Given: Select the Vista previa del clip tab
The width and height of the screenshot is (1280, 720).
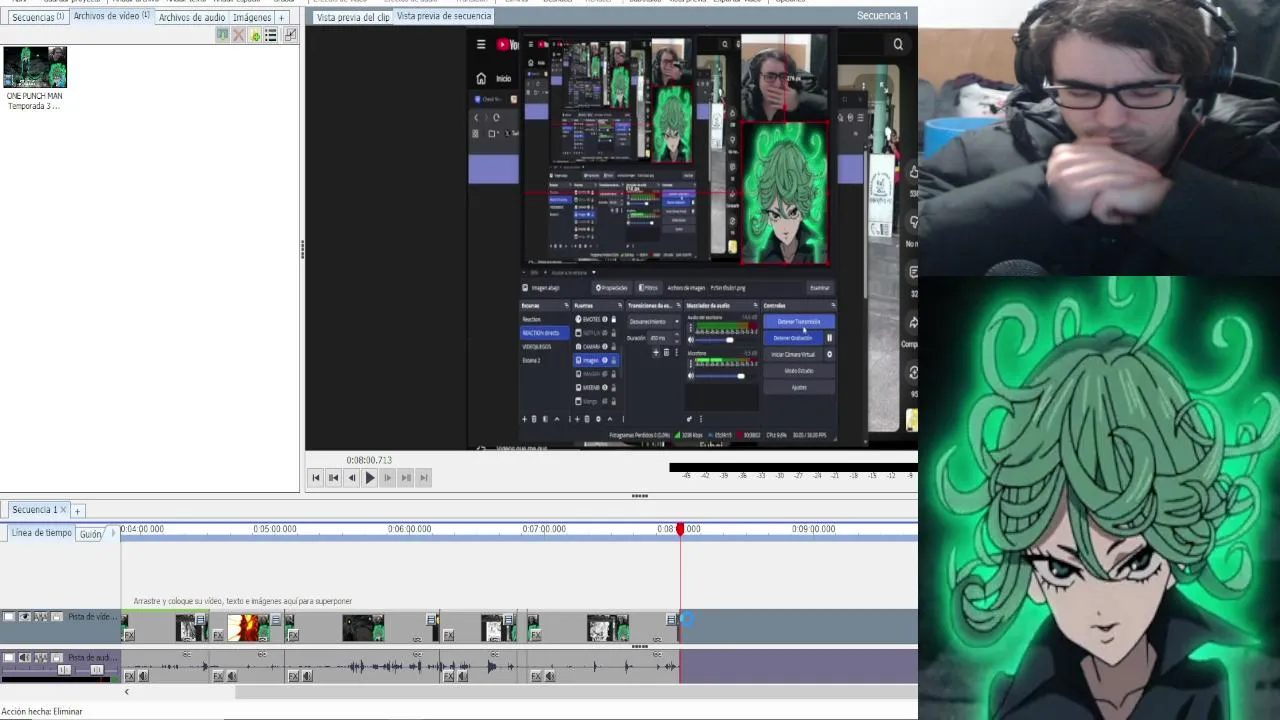Looking at the screenshot, I should point(353,17).
